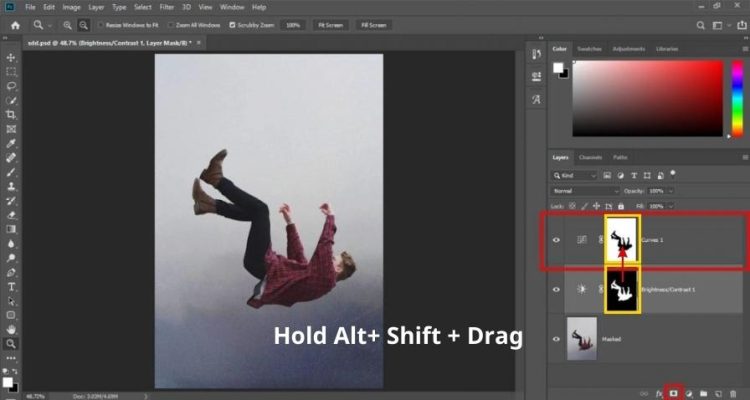
Task: Open search icon at top right
Action: (701, 25)
